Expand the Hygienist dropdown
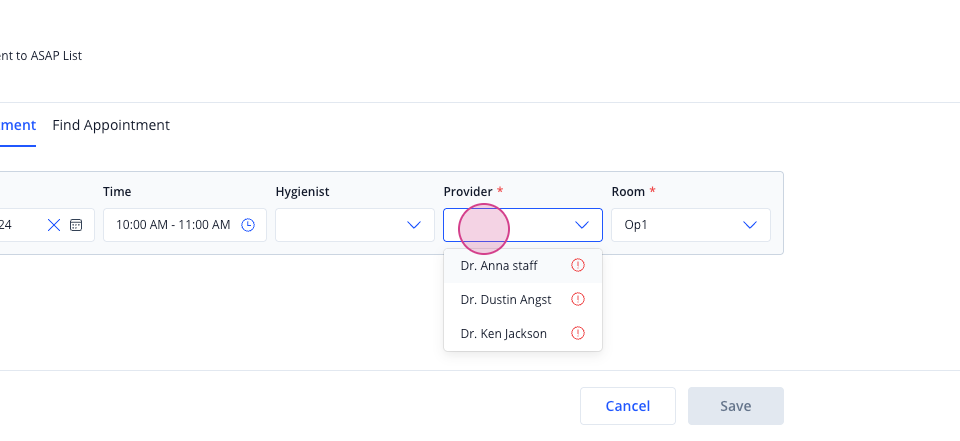Image resolution: width=960 pixels, height=441 pixels. pos(355,225)
